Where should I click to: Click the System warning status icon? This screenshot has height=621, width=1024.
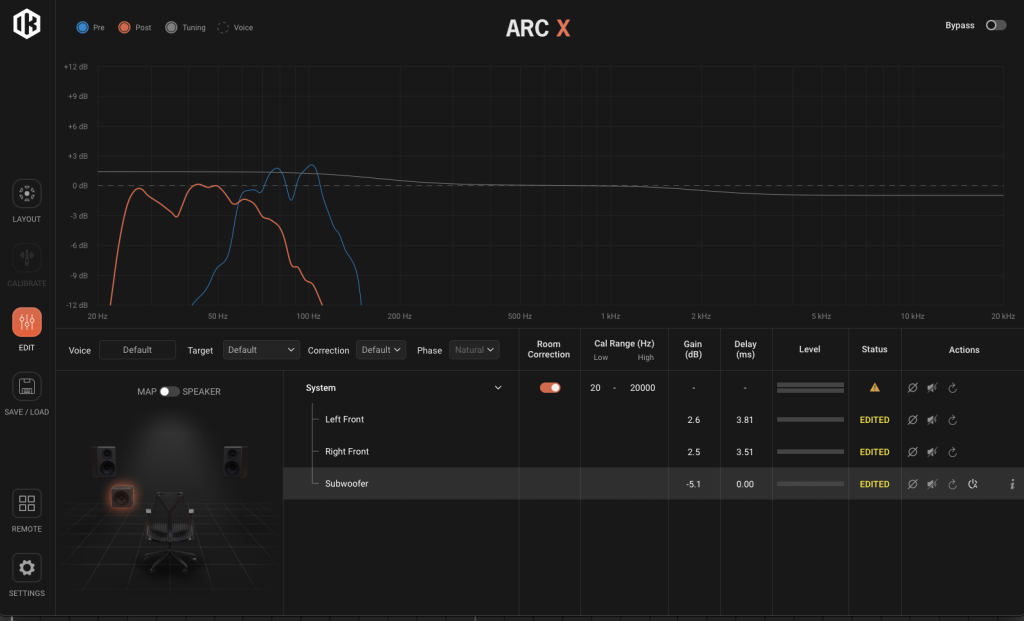[875, 388]
